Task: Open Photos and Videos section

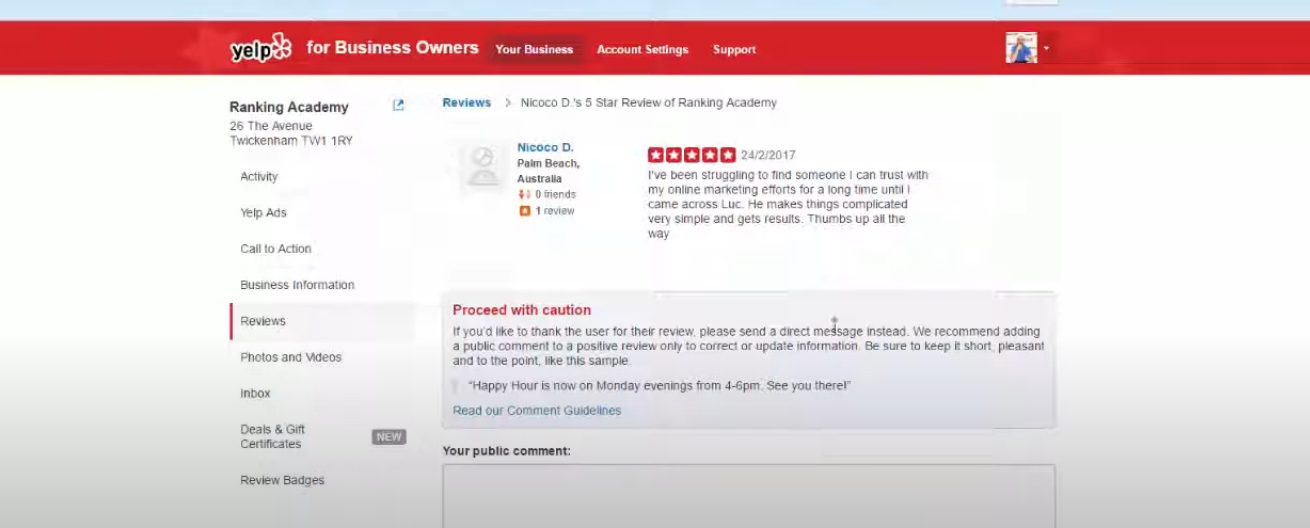Action: tap(291, 357)
